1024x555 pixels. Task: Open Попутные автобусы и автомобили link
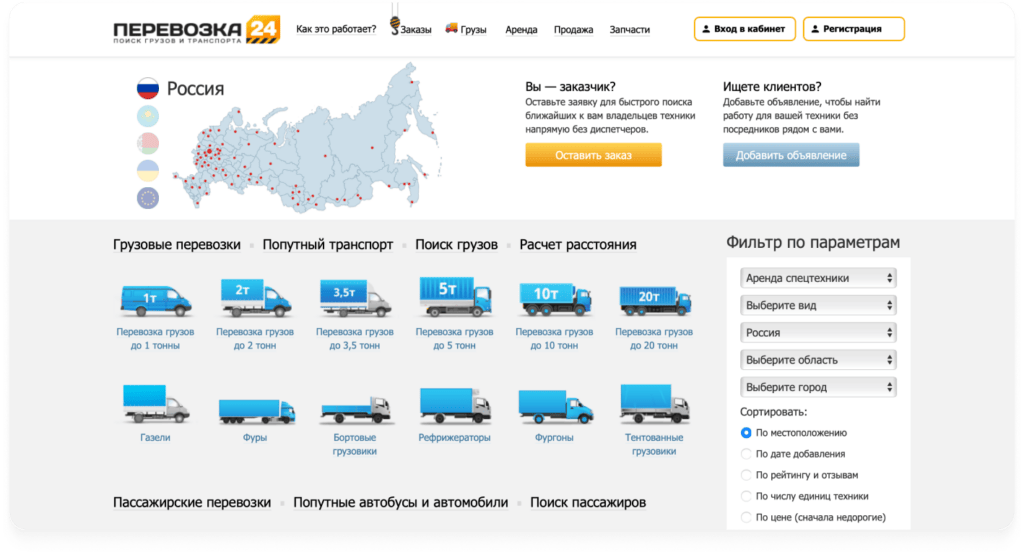[400, 503]
